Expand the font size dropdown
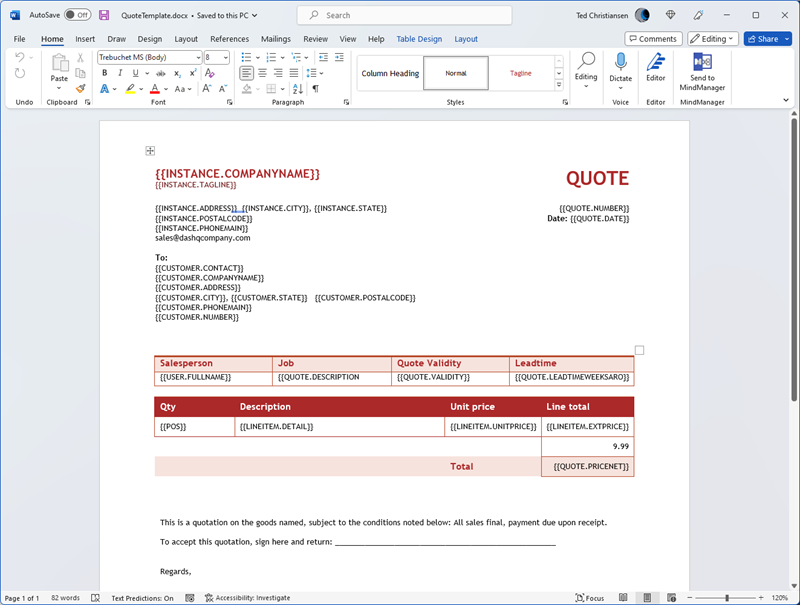This screenshot has height=605, width=800. [225, 58]
